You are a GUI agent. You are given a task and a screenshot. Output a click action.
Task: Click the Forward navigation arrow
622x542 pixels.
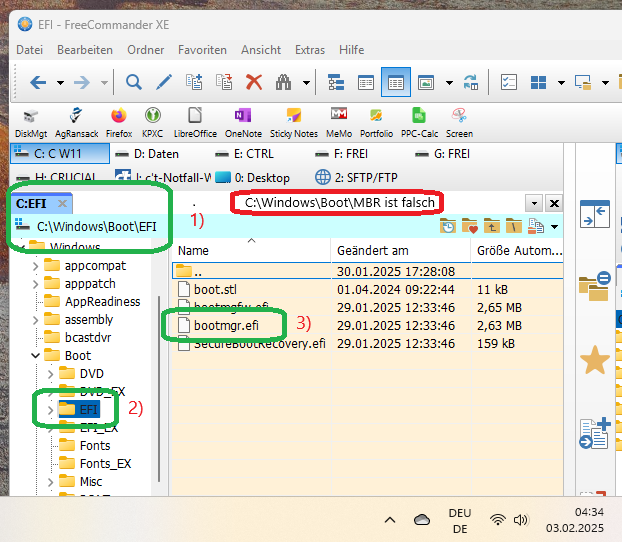(82, 83)
